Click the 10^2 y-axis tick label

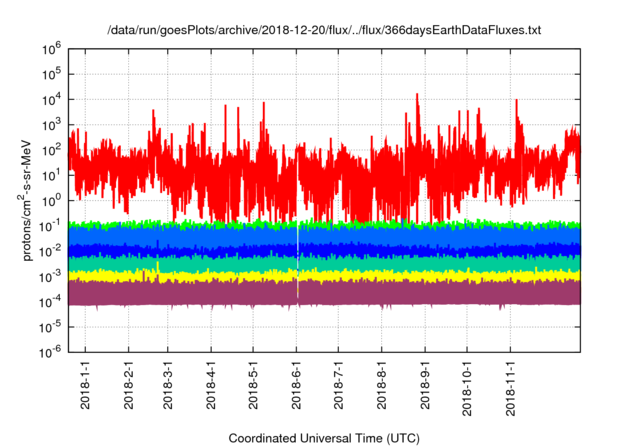click(52, 151)
